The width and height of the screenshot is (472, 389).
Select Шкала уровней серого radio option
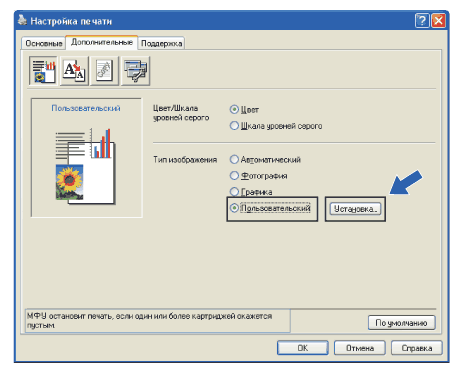[234, 126]
